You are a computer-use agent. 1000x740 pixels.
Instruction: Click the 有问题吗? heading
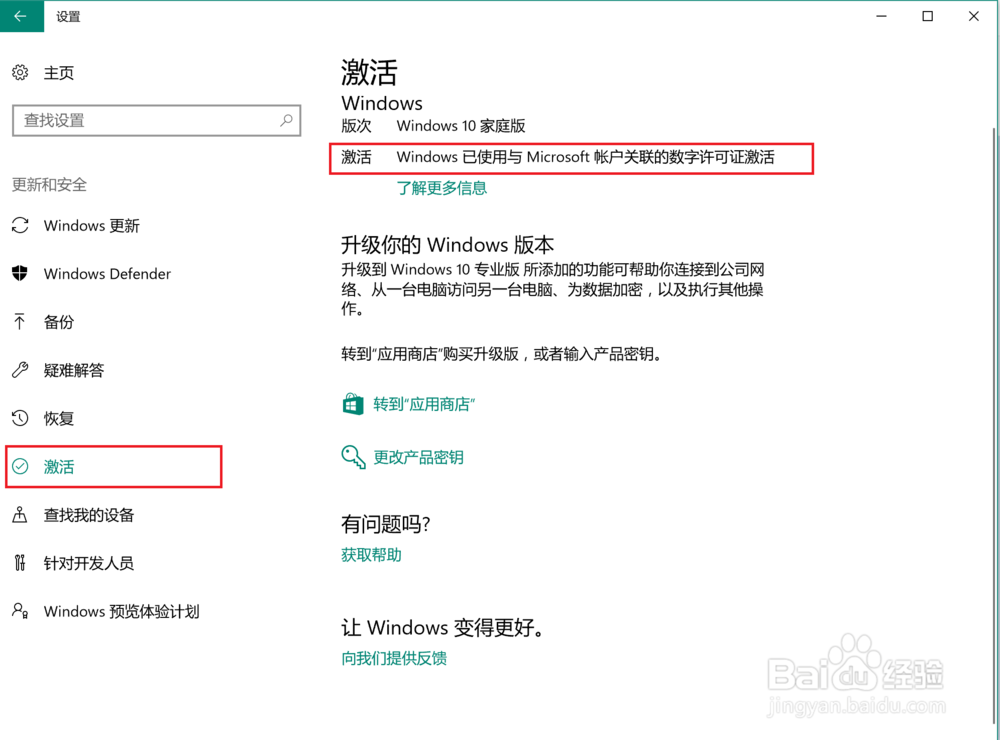point(386,524)
